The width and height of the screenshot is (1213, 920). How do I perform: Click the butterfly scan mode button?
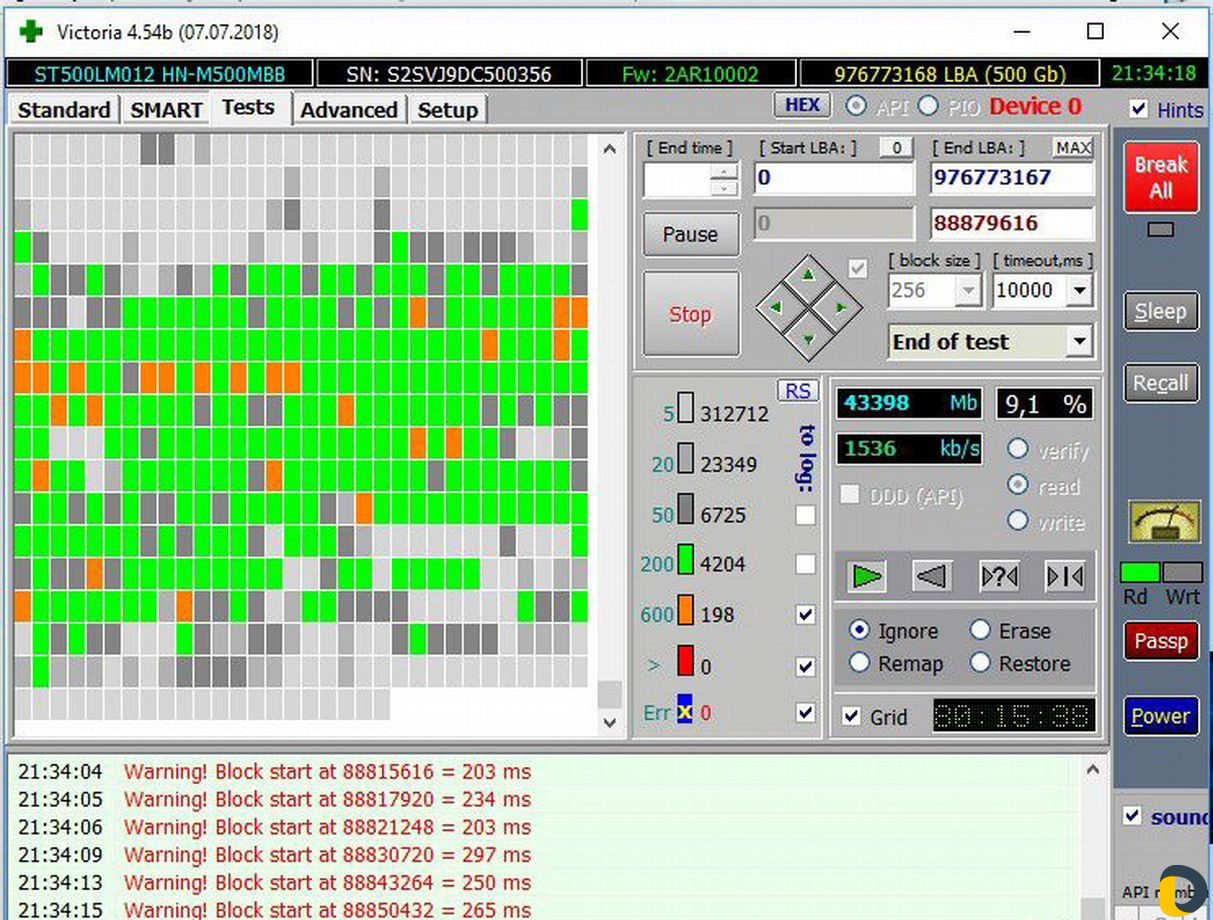point(1064,577)
